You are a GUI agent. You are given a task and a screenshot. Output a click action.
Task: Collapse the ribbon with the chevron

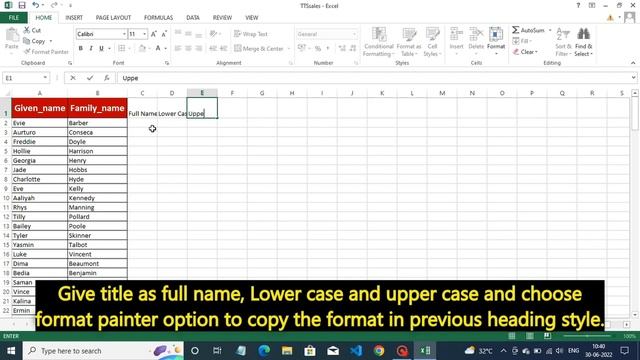click(x=633, y=63)
